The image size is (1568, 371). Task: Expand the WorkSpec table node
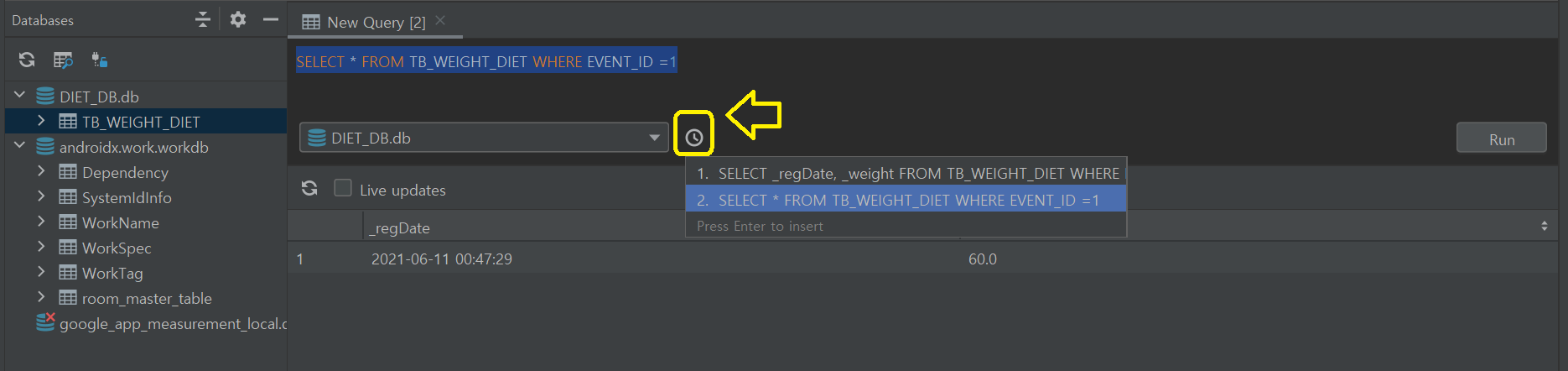click(x=41, y=248)
